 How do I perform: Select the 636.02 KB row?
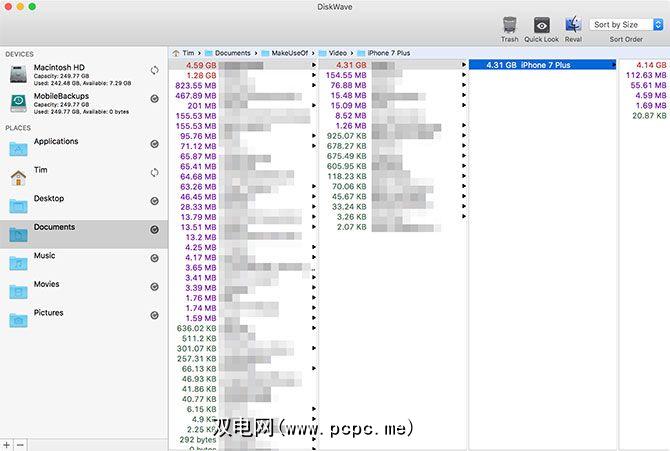(x=244, y=328)
